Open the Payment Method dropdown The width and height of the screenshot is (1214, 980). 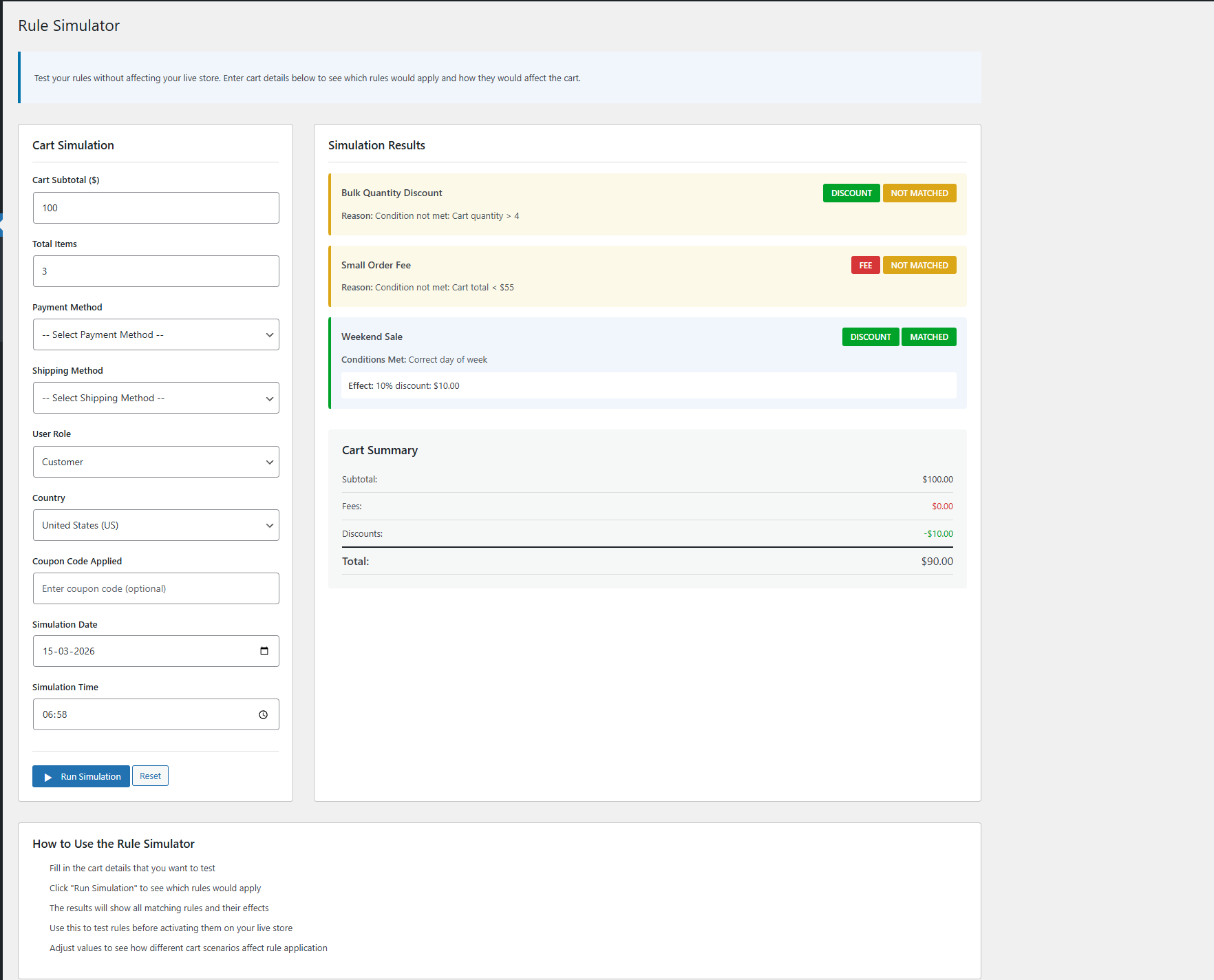pos(156,334)
